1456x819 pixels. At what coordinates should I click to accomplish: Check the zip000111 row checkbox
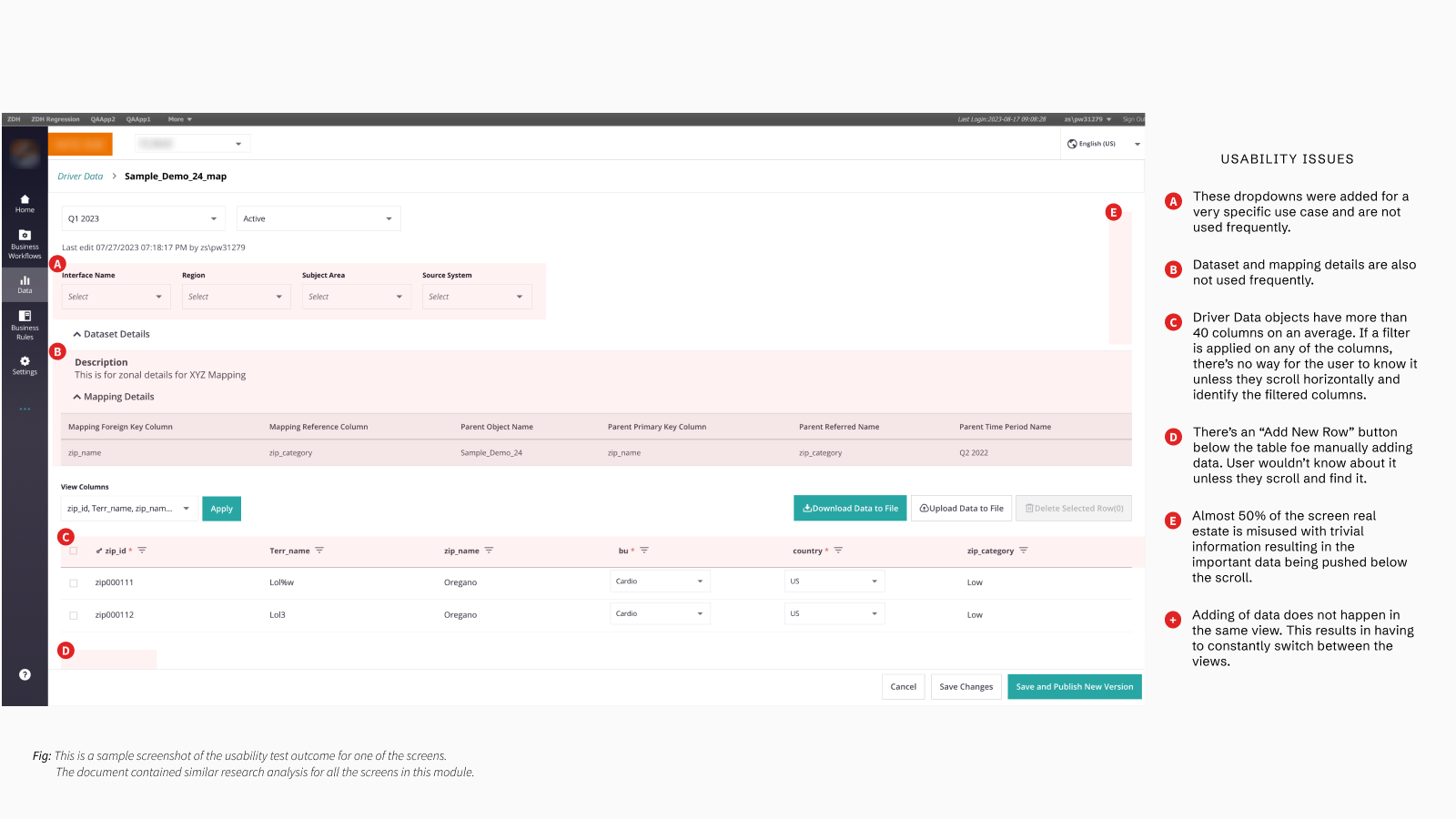click(74, 583)
